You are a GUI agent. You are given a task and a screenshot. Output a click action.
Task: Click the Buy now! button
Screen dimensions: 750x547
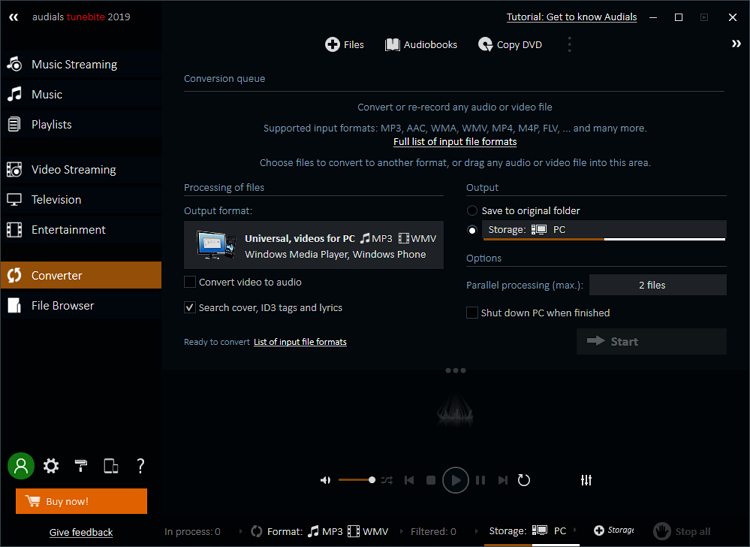tap(81, 501)
